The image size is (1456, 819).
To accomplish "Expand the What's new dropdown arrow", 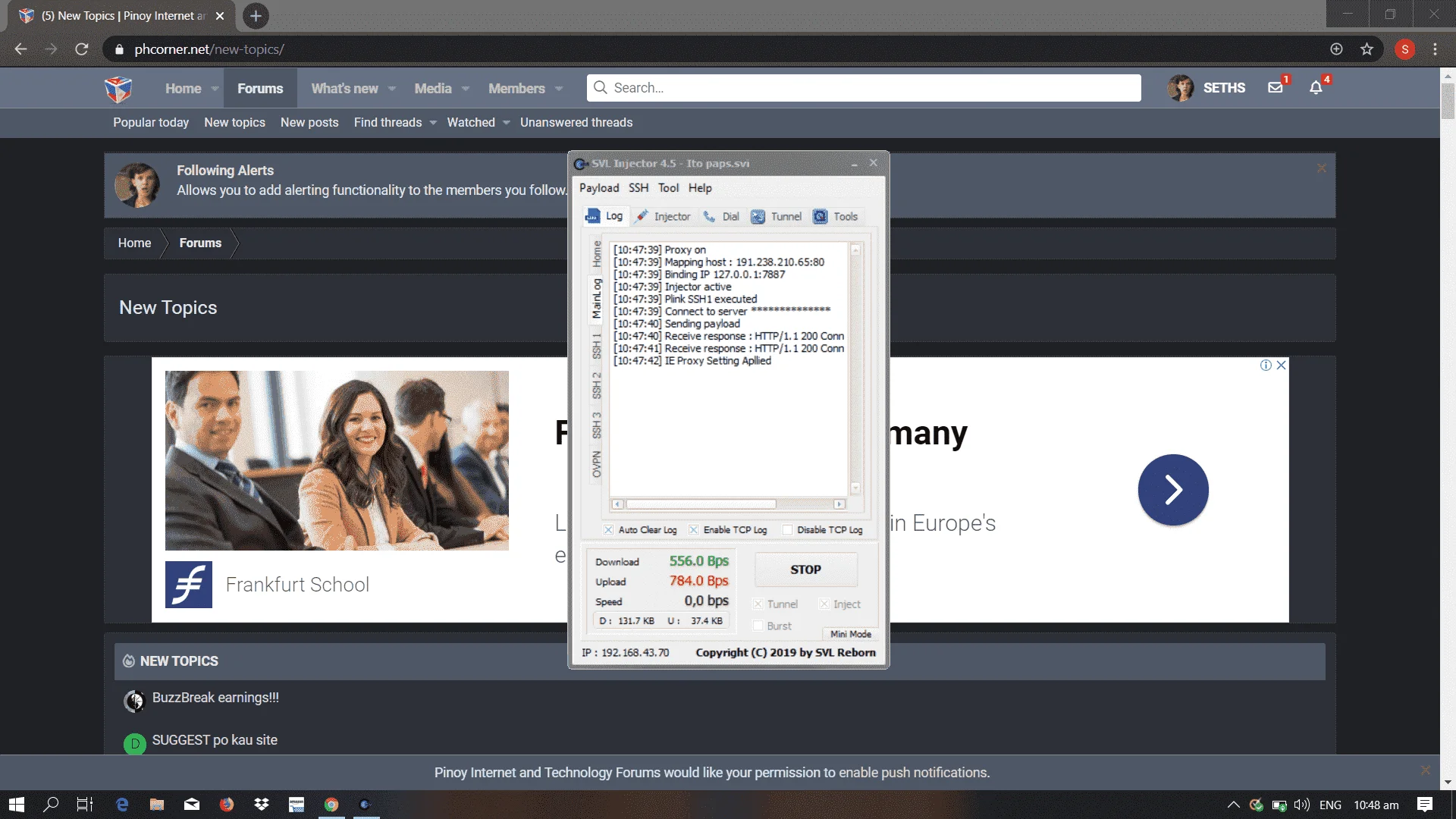I will point(392,89).
